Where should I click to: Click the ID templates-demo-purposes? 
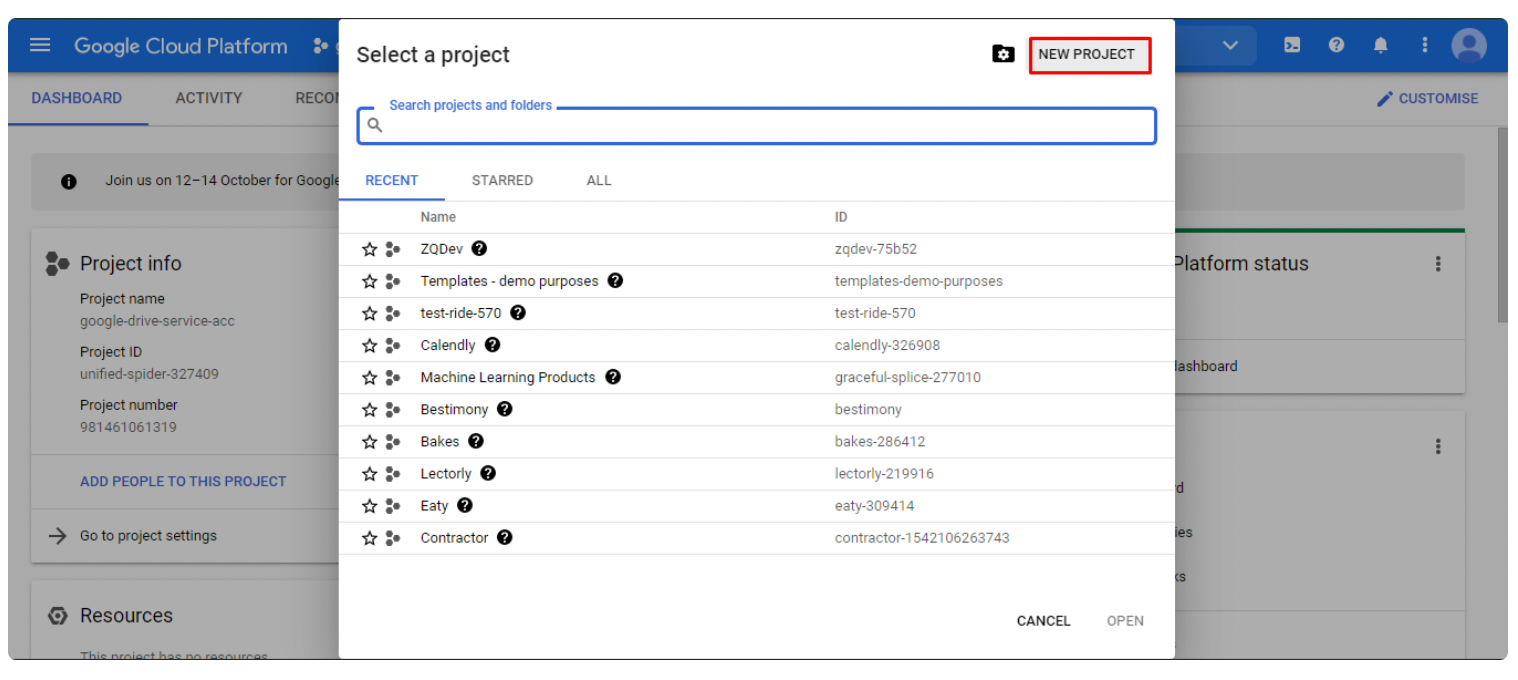919,281
